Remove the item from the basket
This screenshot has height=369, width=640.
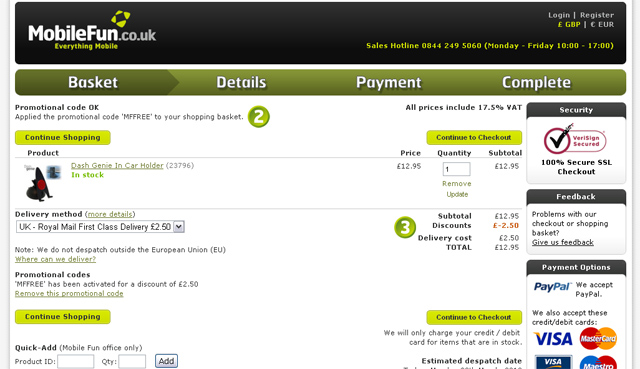pos(457,184)
